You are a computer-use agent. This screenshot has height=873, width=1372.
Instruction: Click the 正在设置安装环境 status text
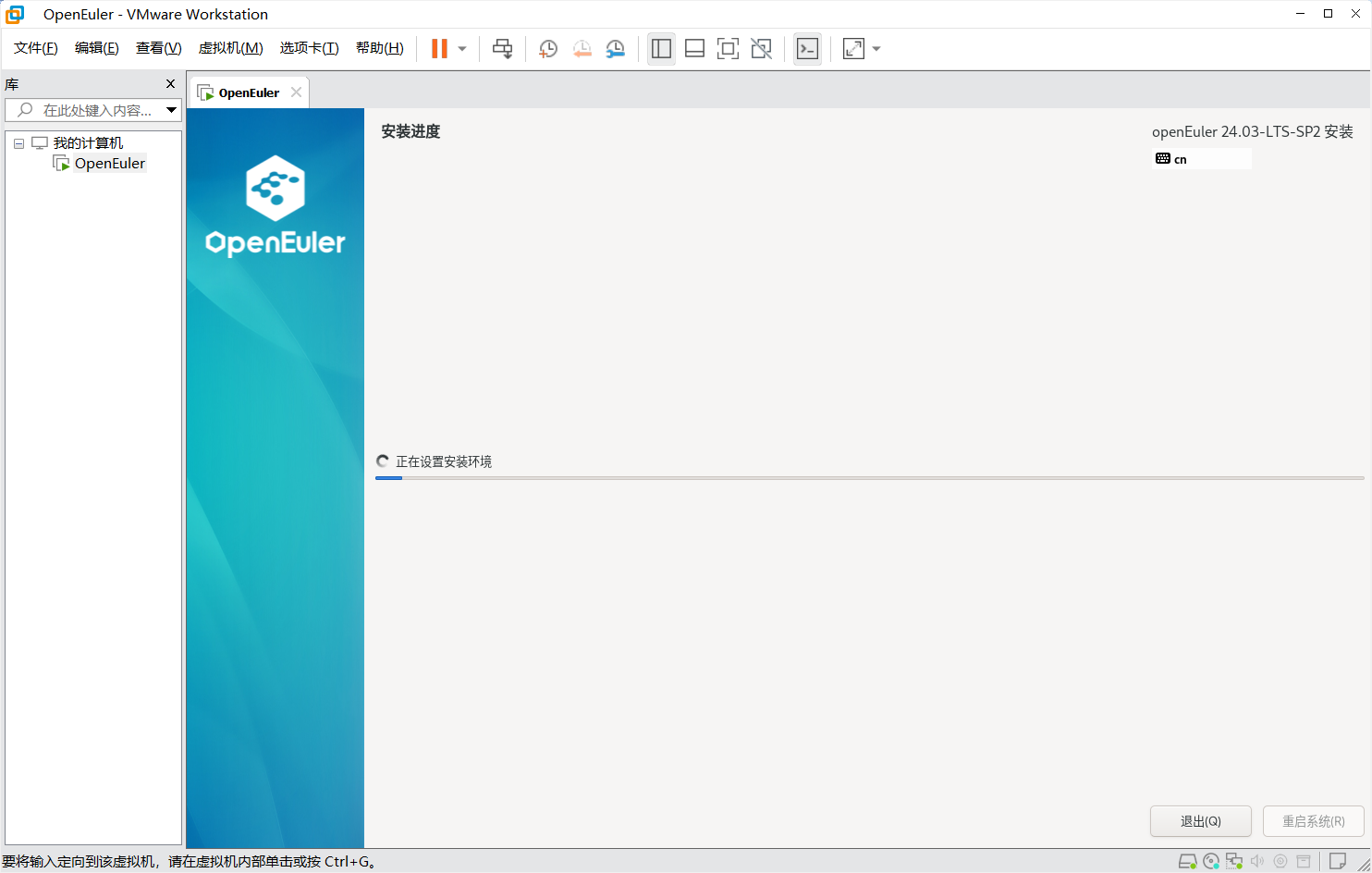(444, 461)
